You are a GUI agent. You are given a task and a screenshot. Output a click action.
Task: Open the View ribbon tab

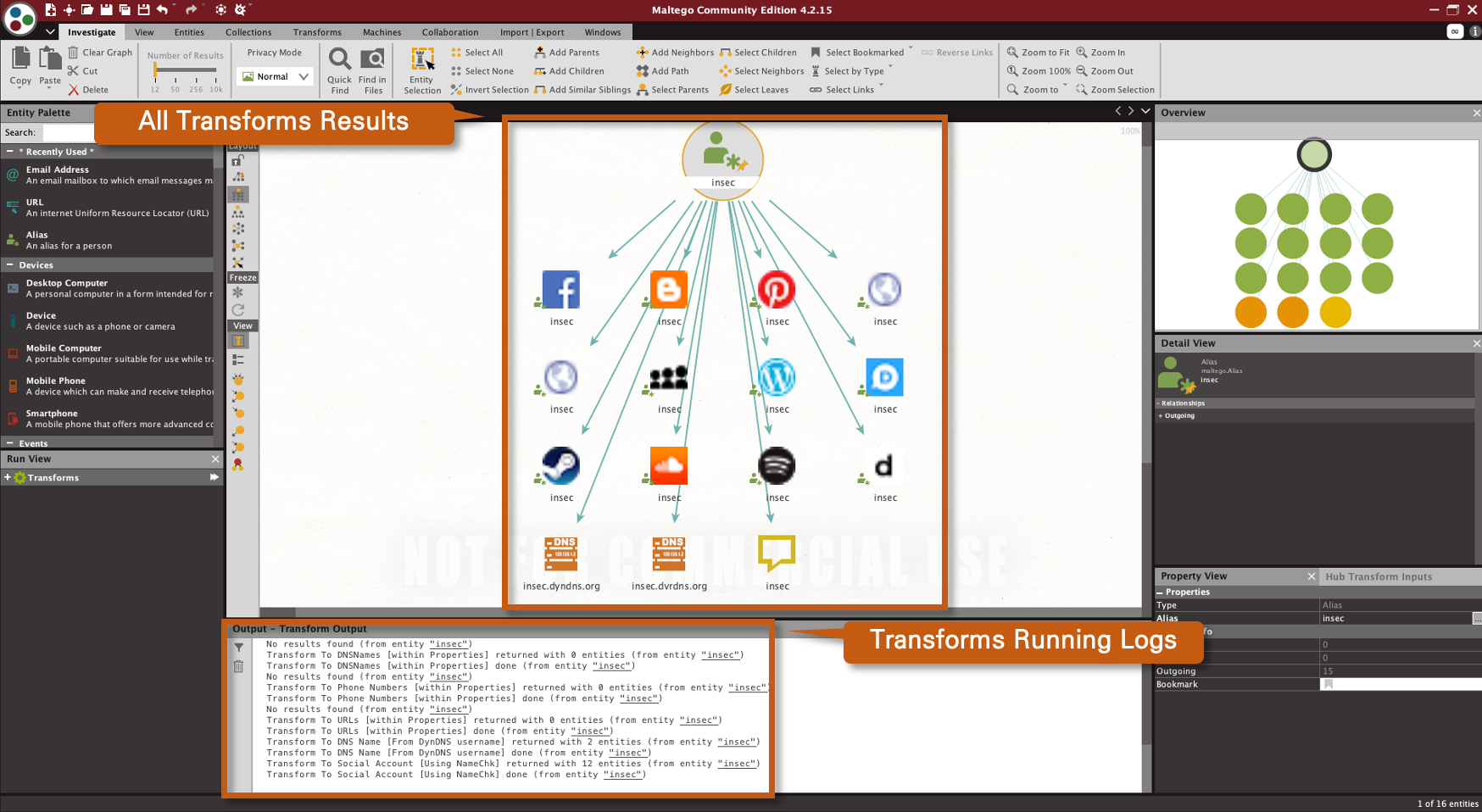pyautogui.click(x=144, y=32)
